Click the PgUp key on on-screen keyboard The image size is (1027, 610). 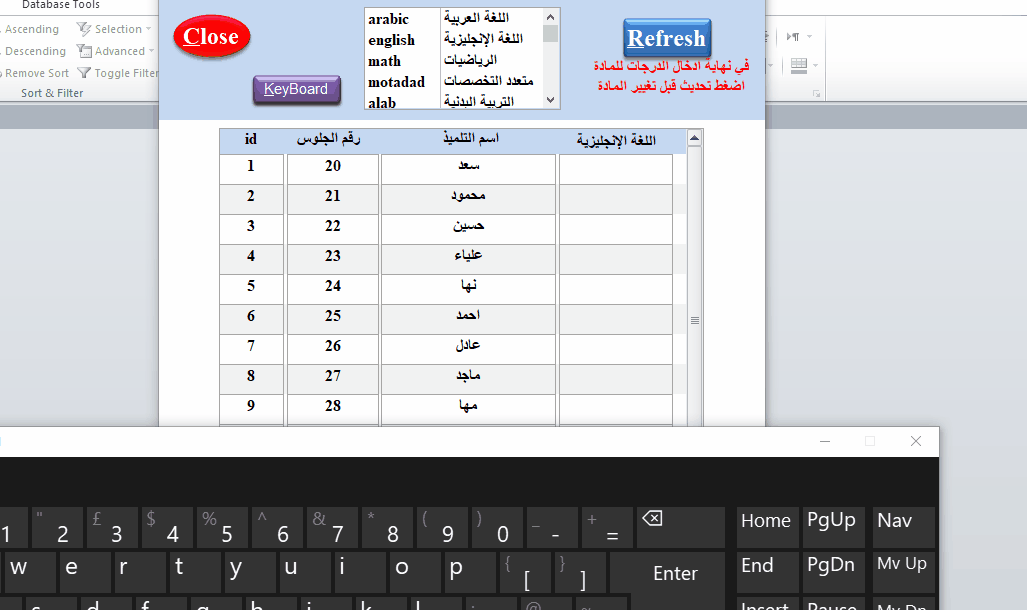(834, 527)
